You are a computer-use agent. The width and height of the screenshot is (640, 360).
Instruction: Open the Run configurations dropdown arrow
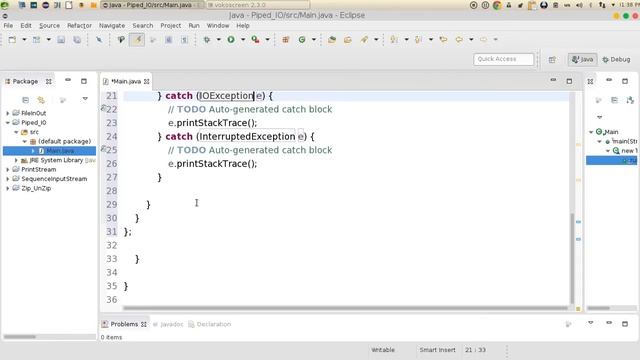pyautogui.click(x=243, y=40)
